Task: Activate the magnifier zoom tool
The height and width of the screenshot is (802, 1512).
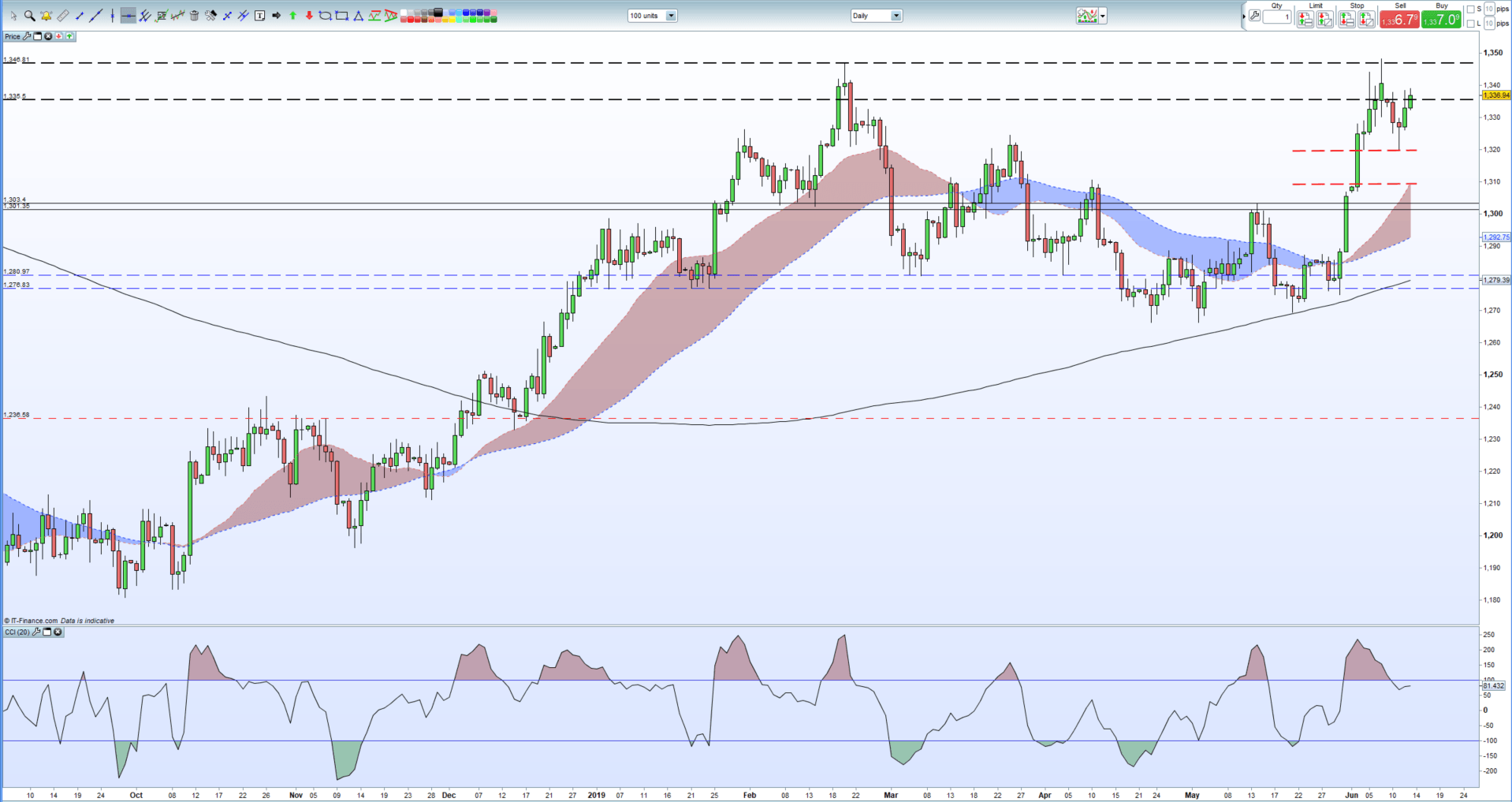Action: coord(29,16)
